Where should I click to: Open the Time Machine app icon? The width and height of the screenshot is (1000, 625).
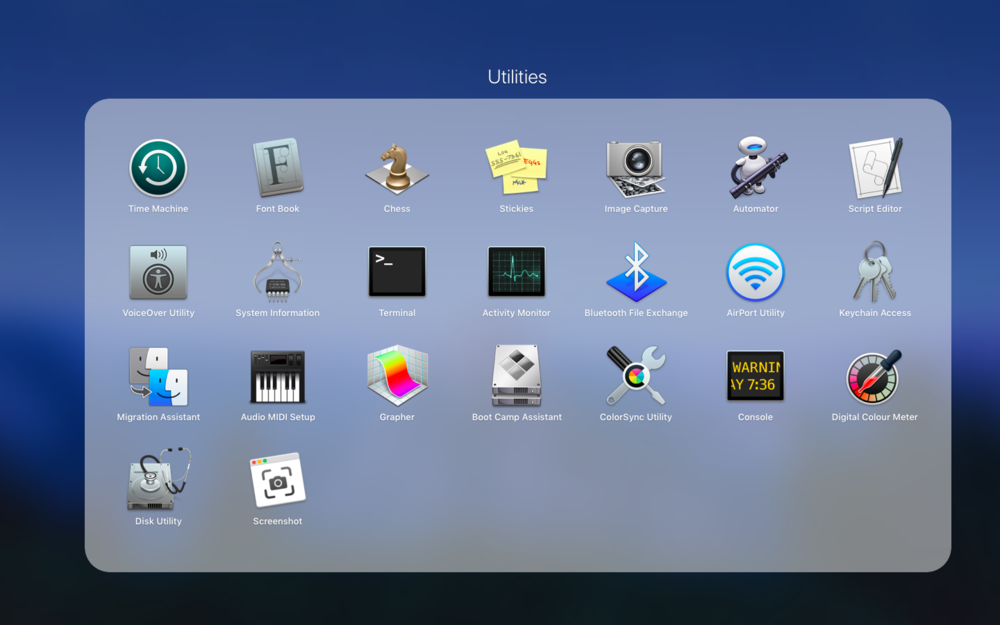(158, 168)
